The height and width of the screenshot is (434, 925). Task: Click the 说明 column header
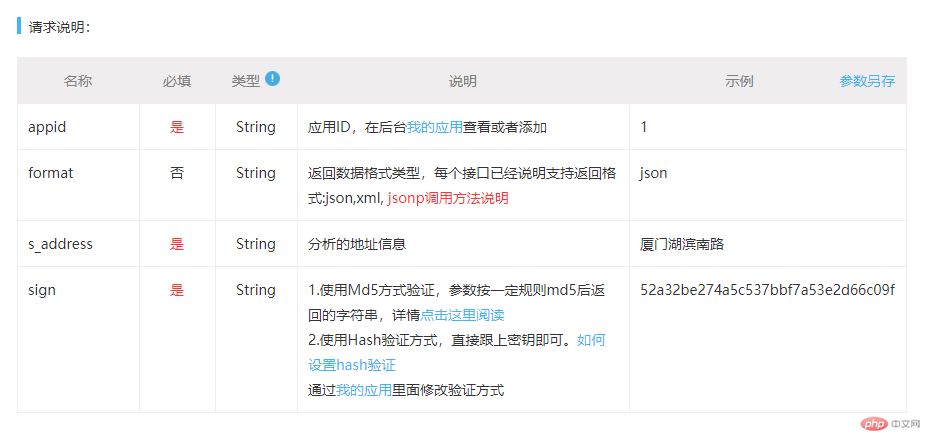pyautogui.click(x=463, y=81)
